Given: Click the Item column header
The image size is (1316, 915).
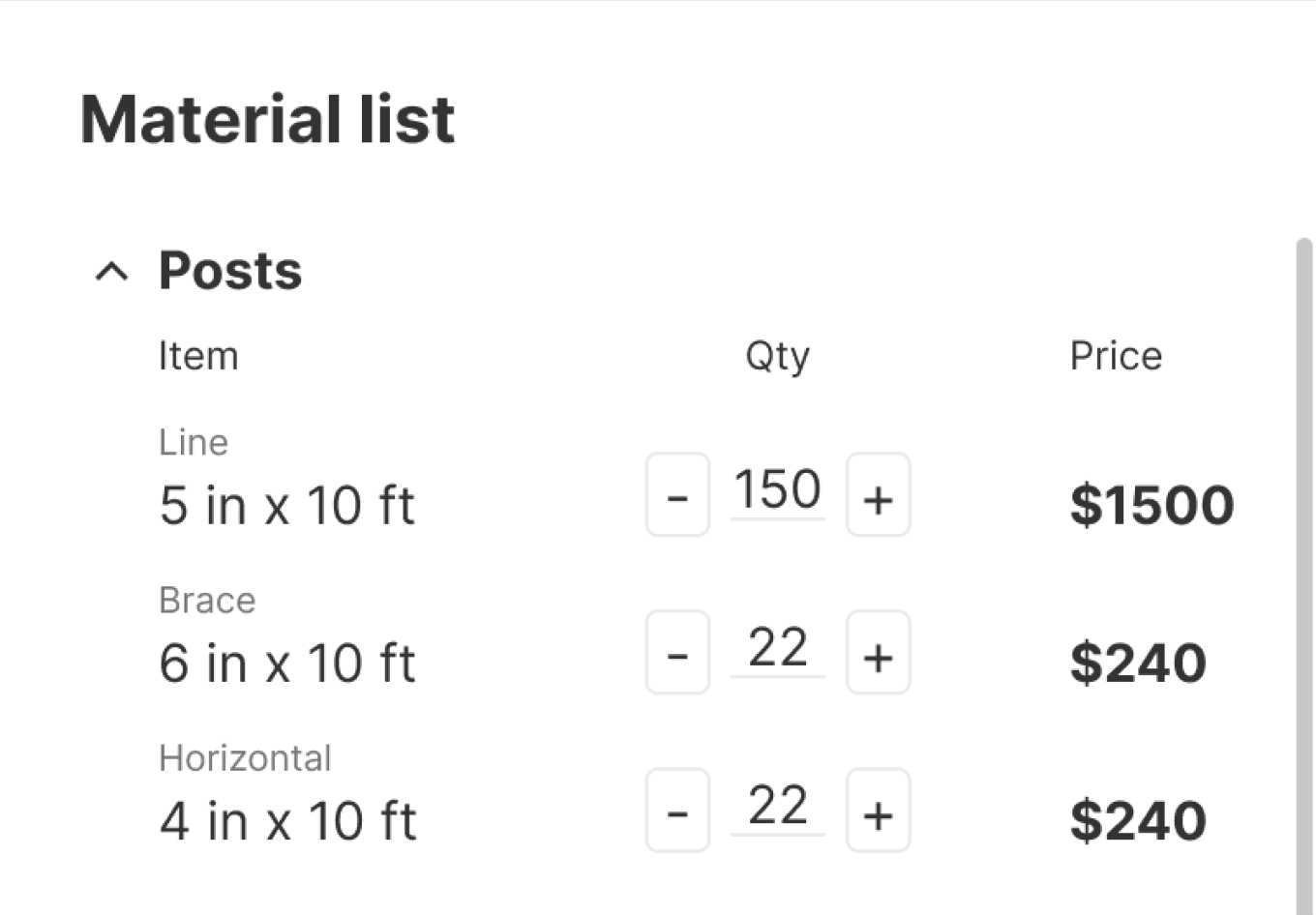Looking at the screenshot, I should coord(198,356).
